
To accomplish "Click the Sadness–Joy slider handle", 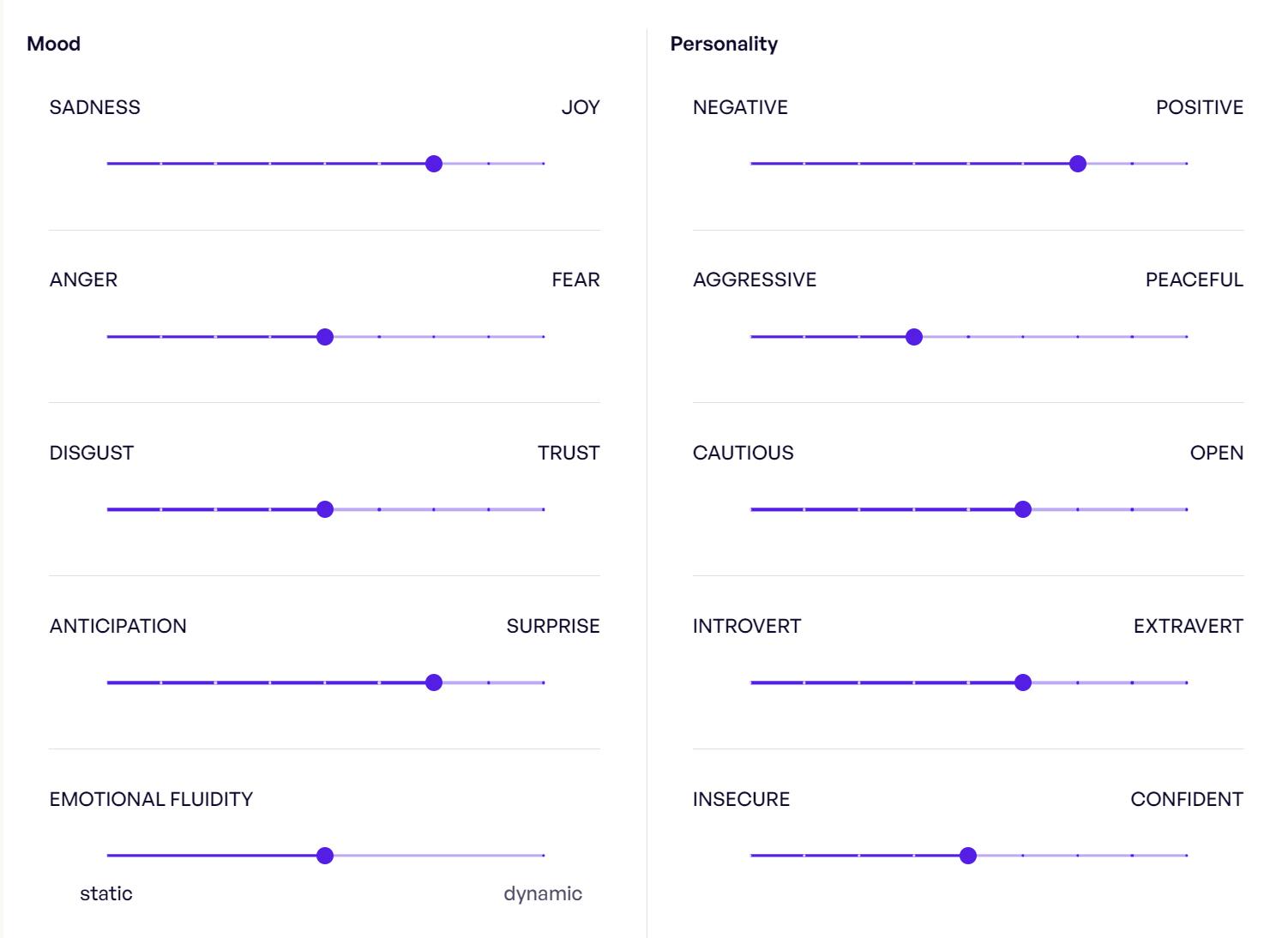I will pyautogui.click(x=434, y=163).
